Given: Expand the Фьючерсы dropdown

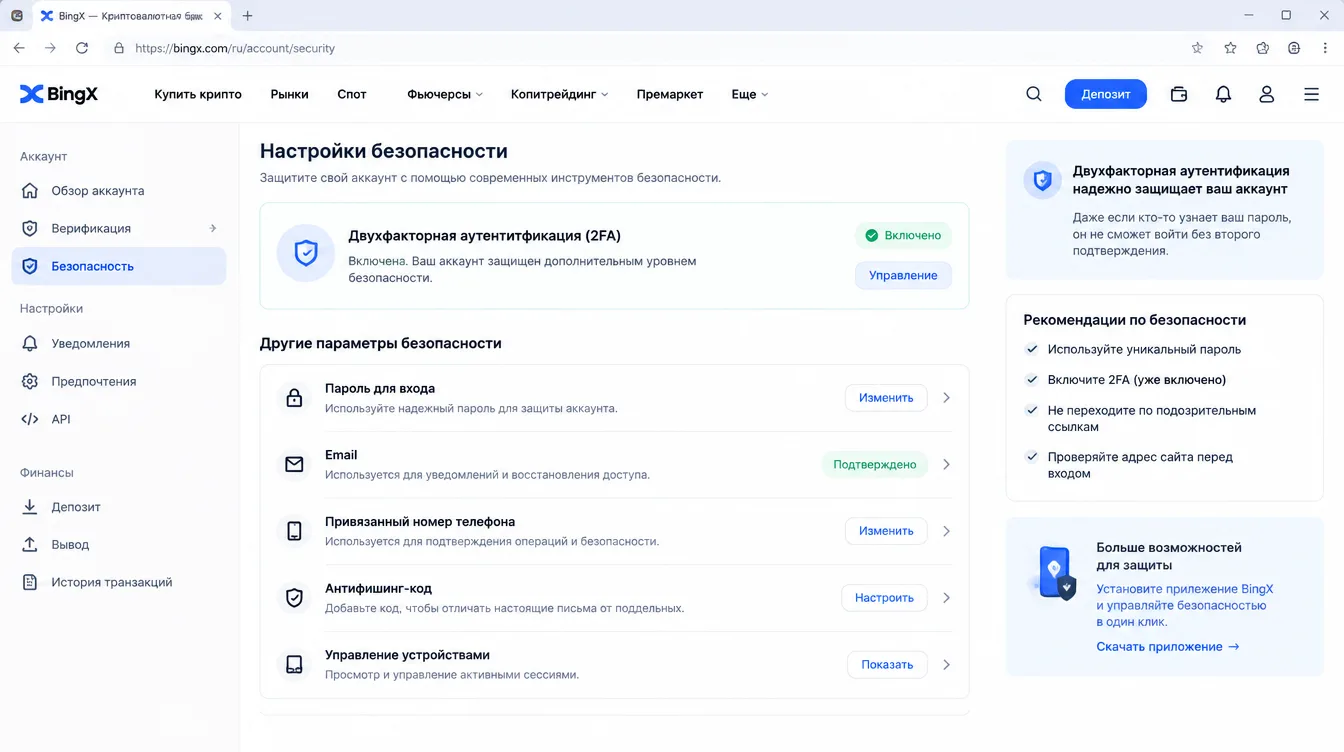Looking at the screenshot, I should tap(445, 94).
